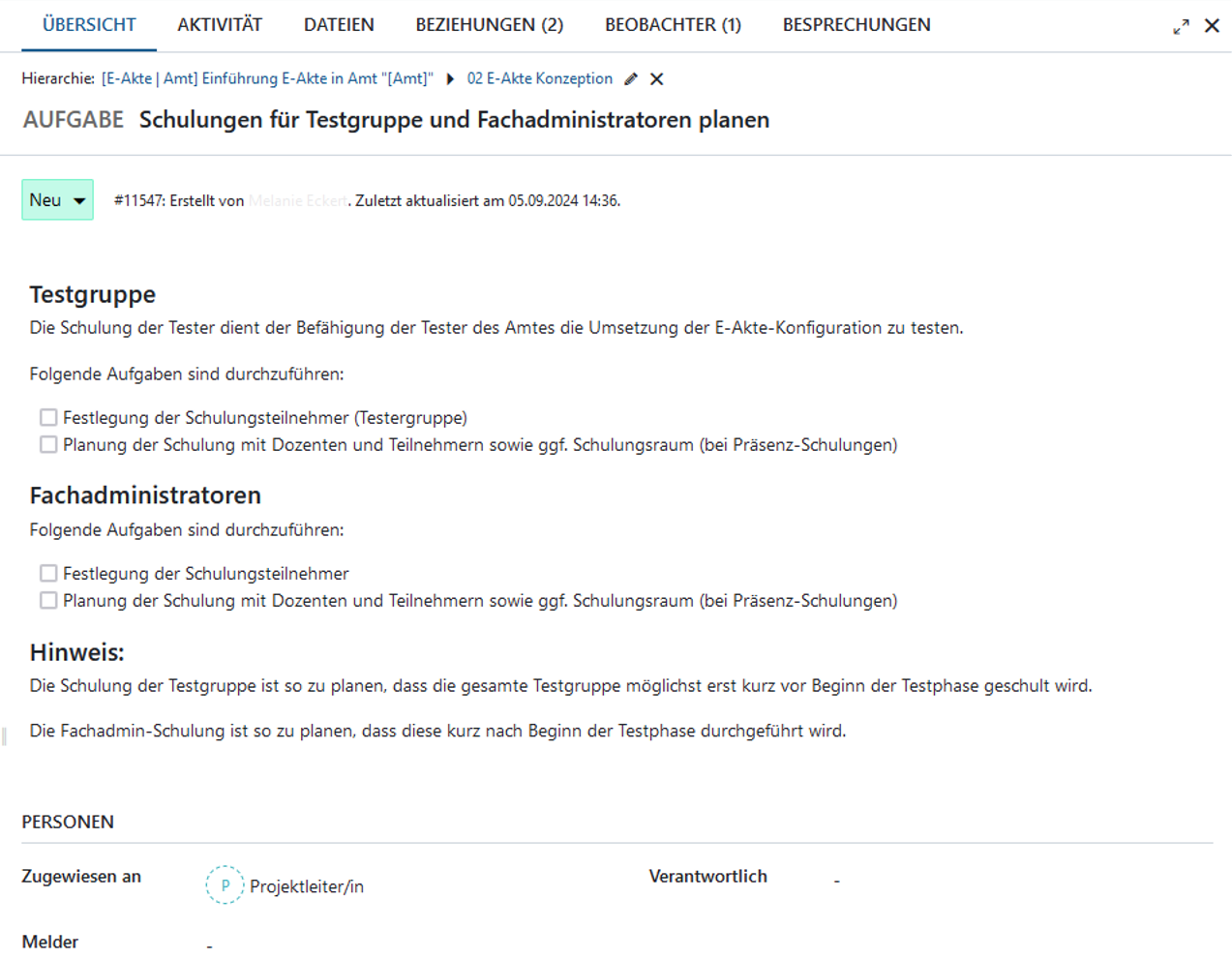
Task: Open the Neu status dropdown
Action: (56, 199)
